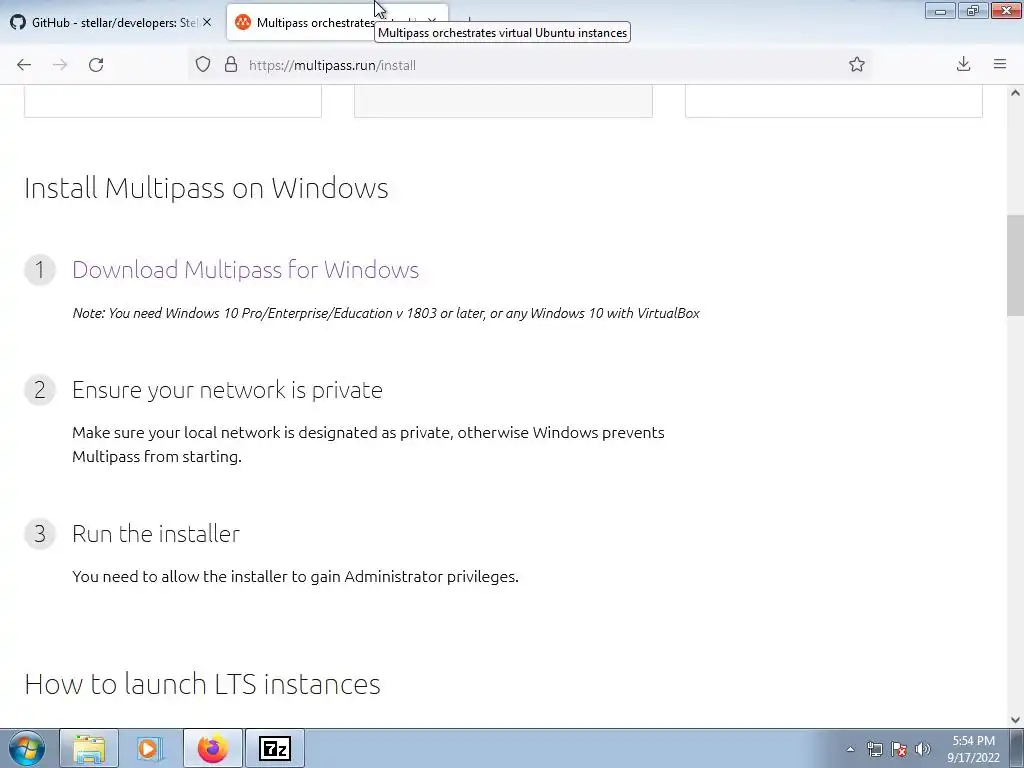The height and width of the screenshot is (768, 1024).
Task: Click the page scrollbar down arrow
Action: point(1015,720)
